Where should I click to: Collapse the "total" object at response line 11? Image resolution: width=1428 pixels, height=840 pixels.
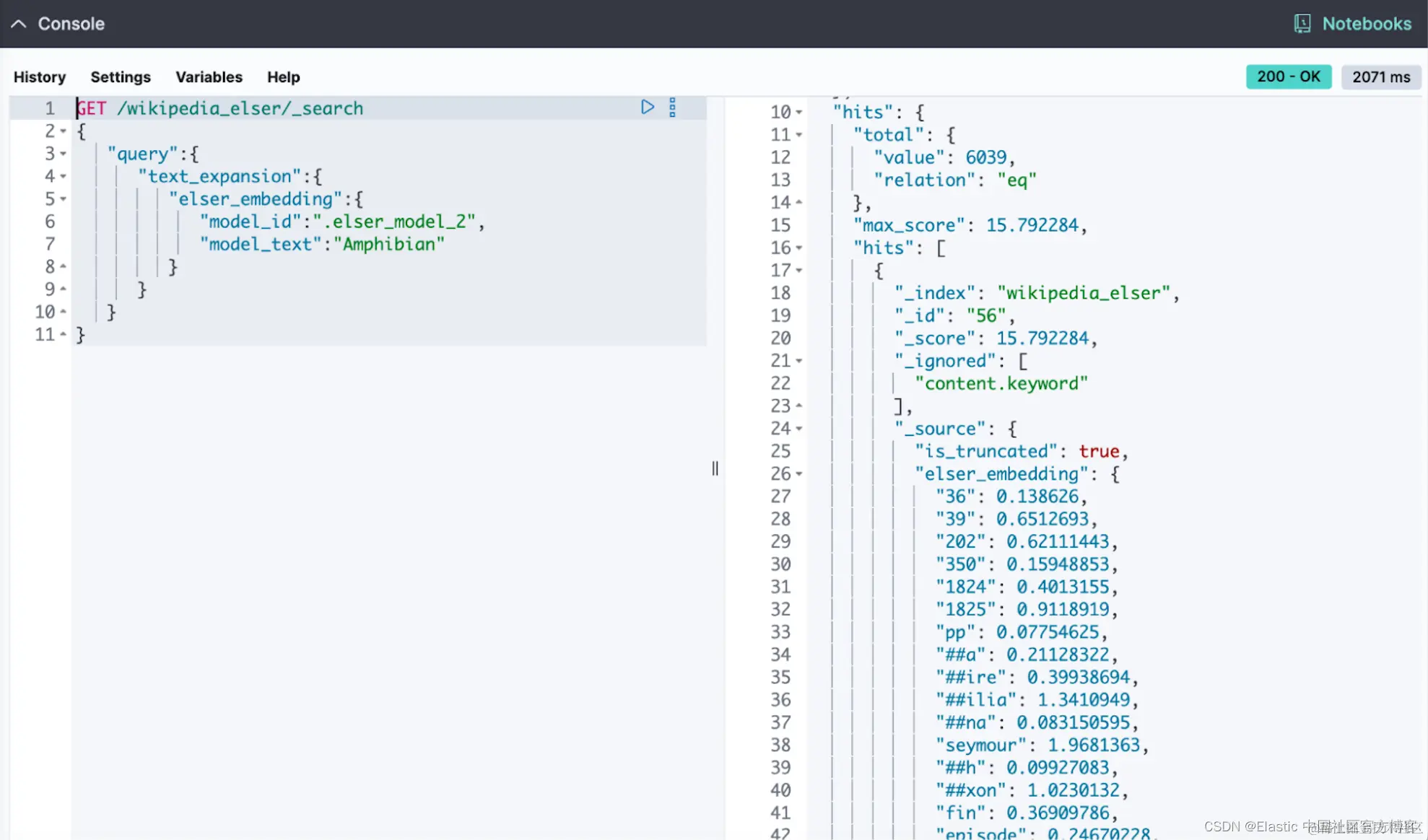click(x=799, y=135)
